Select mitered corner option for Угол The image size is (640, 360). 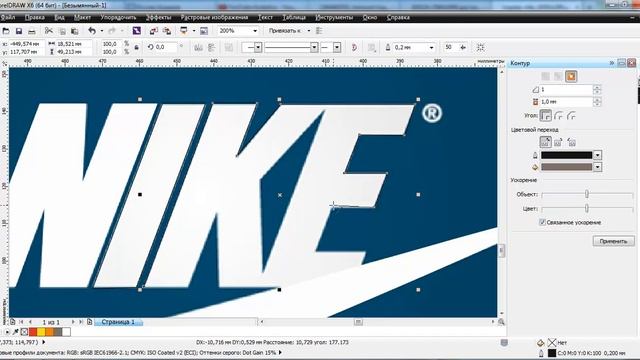[546, 116]
